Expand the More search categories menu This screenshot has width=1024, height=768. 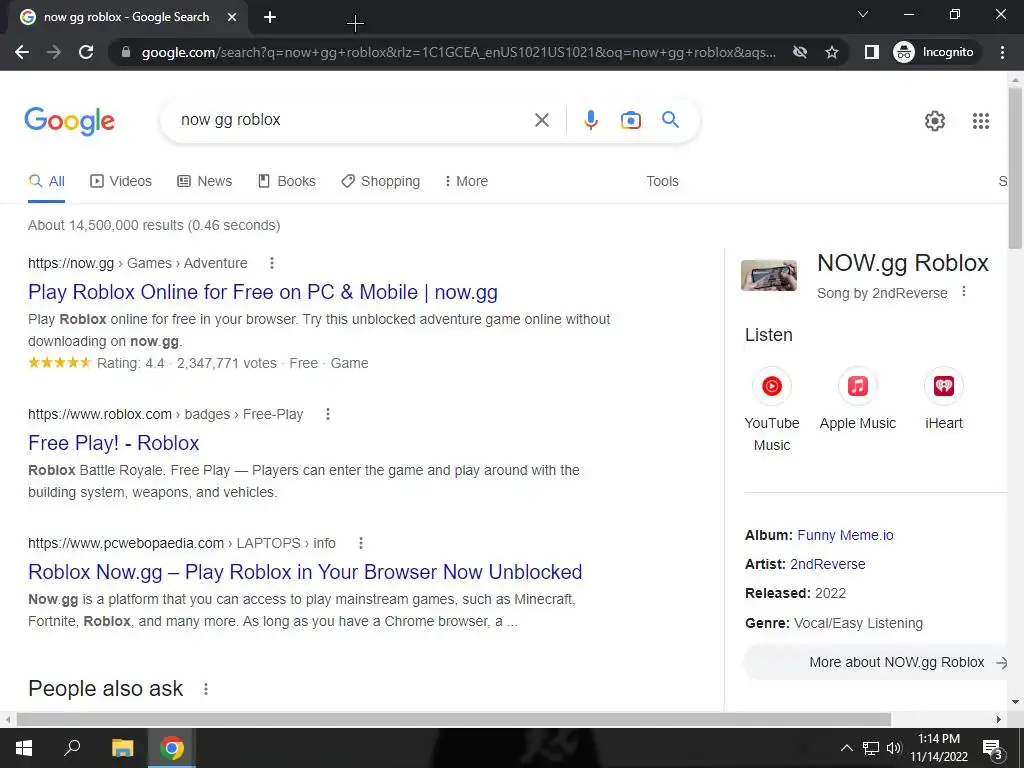466,182
